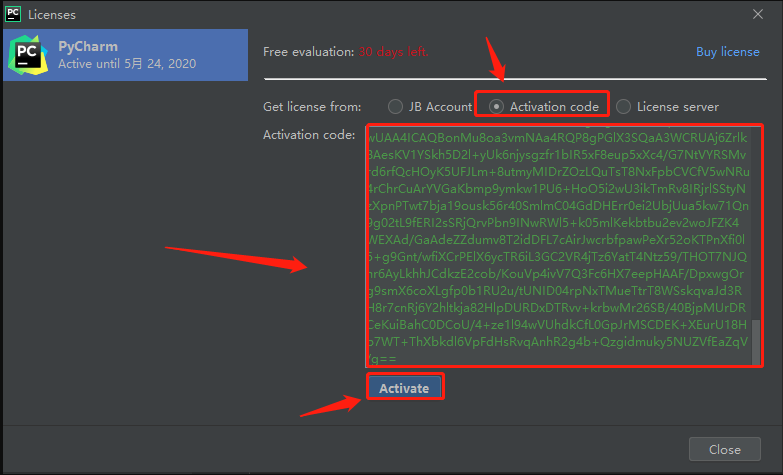
Task: Click the PyCharm icon in the title bar
Action: (13, 13)
